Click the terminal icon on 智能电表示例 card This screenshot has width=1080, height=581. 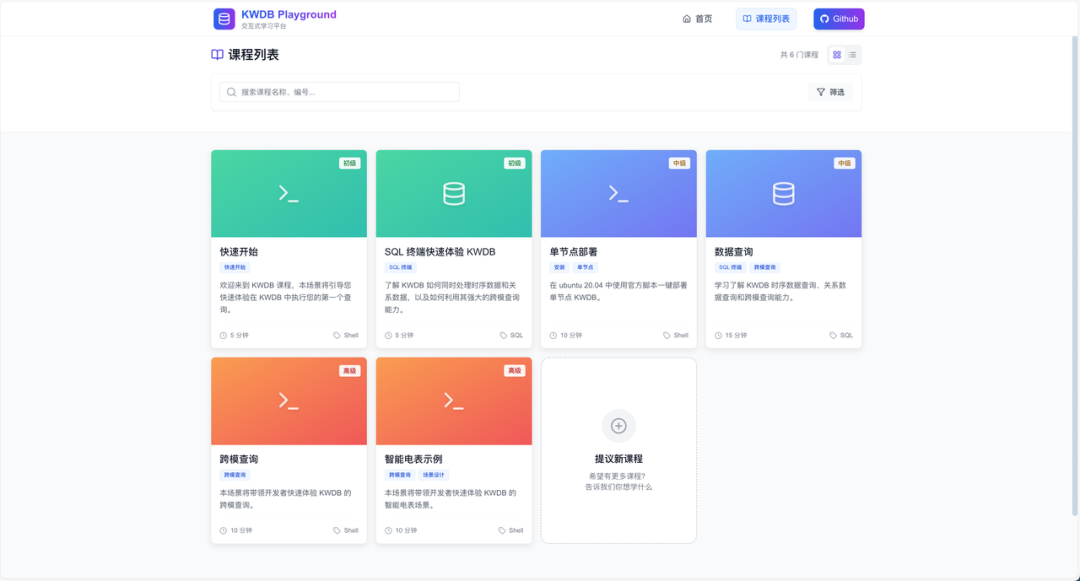pos(454,401)
